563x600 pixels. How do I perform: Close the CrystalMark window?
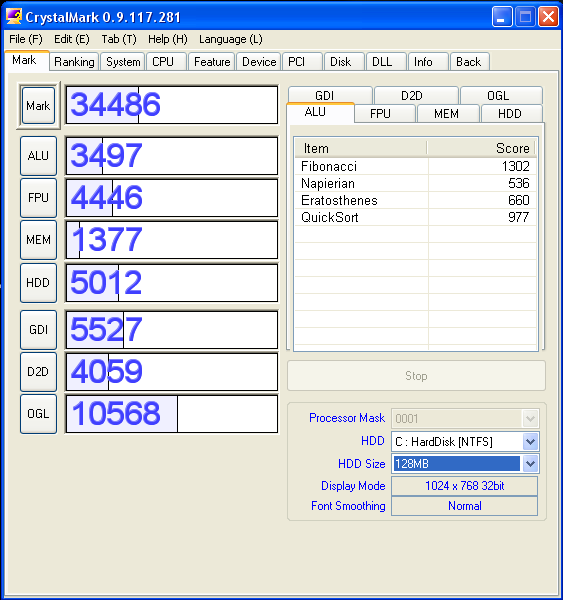pyautogui.click(x=548, y=17)
